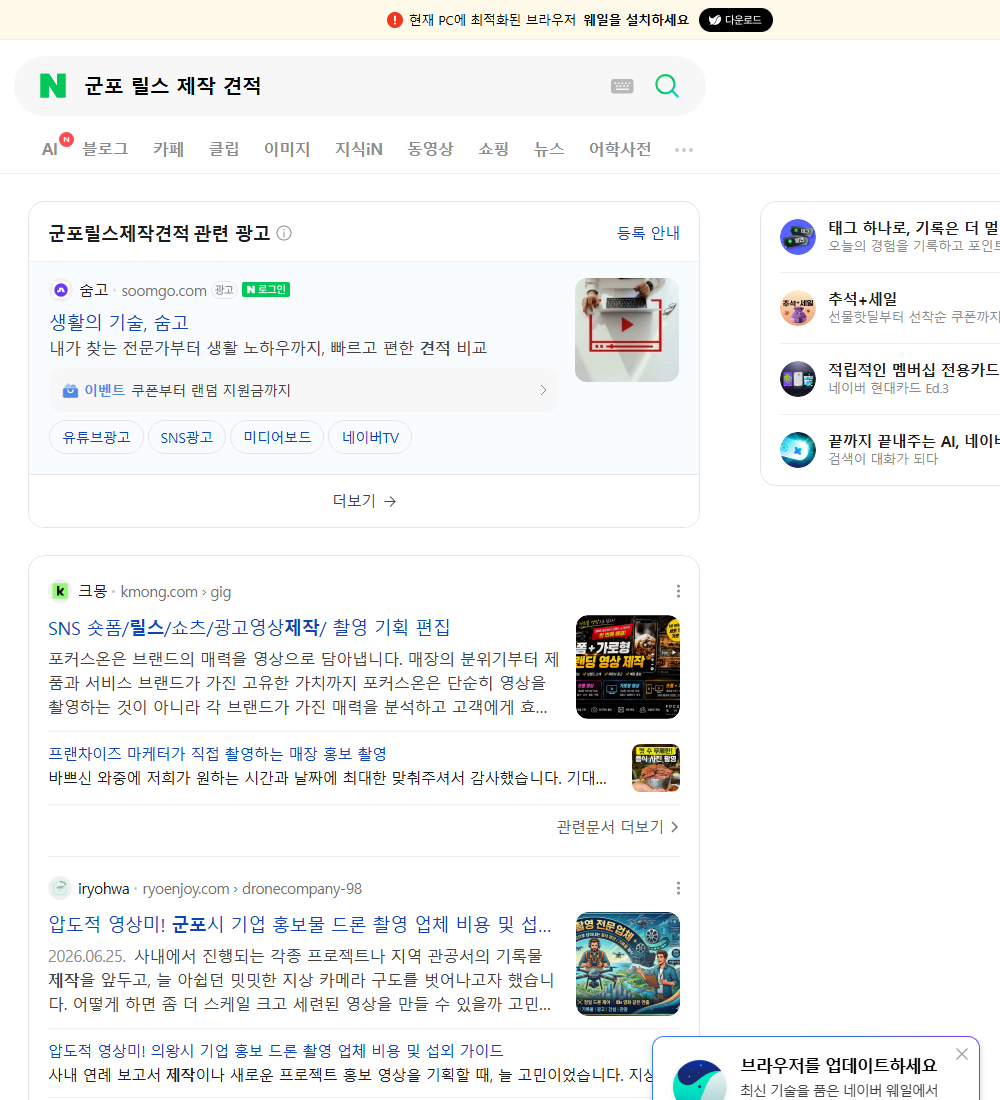Screen dimensions: 1000x1100
Task: Switch to the 동영상 tab
Action: 430,149
